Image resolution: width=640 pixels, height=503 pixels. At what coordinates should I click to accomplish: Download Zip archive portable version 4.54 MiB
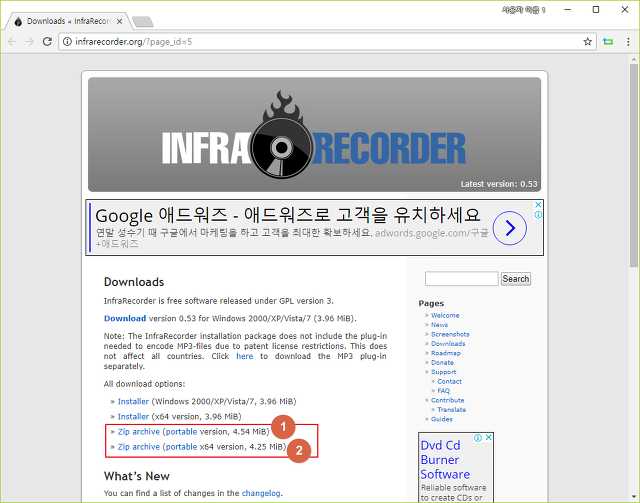139,432
